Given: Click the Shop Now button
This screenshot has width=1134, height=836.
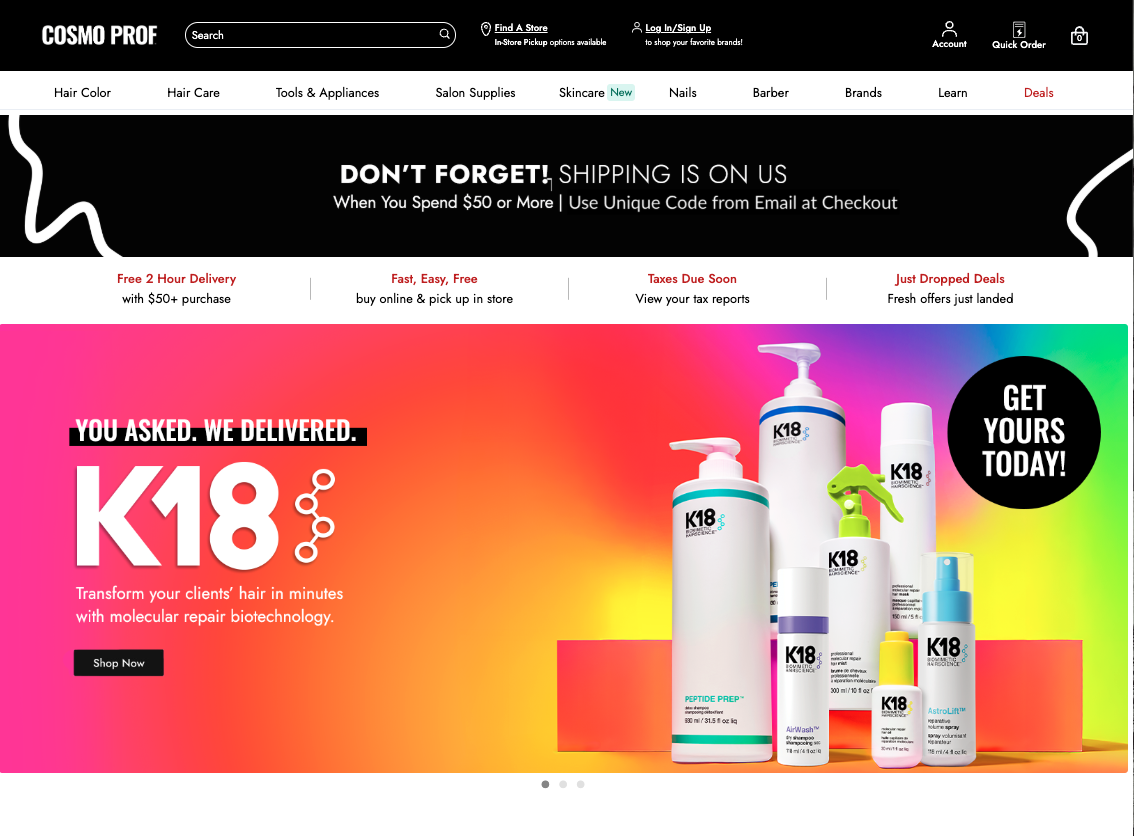Looking at the screenshot, I should point(119,662).
